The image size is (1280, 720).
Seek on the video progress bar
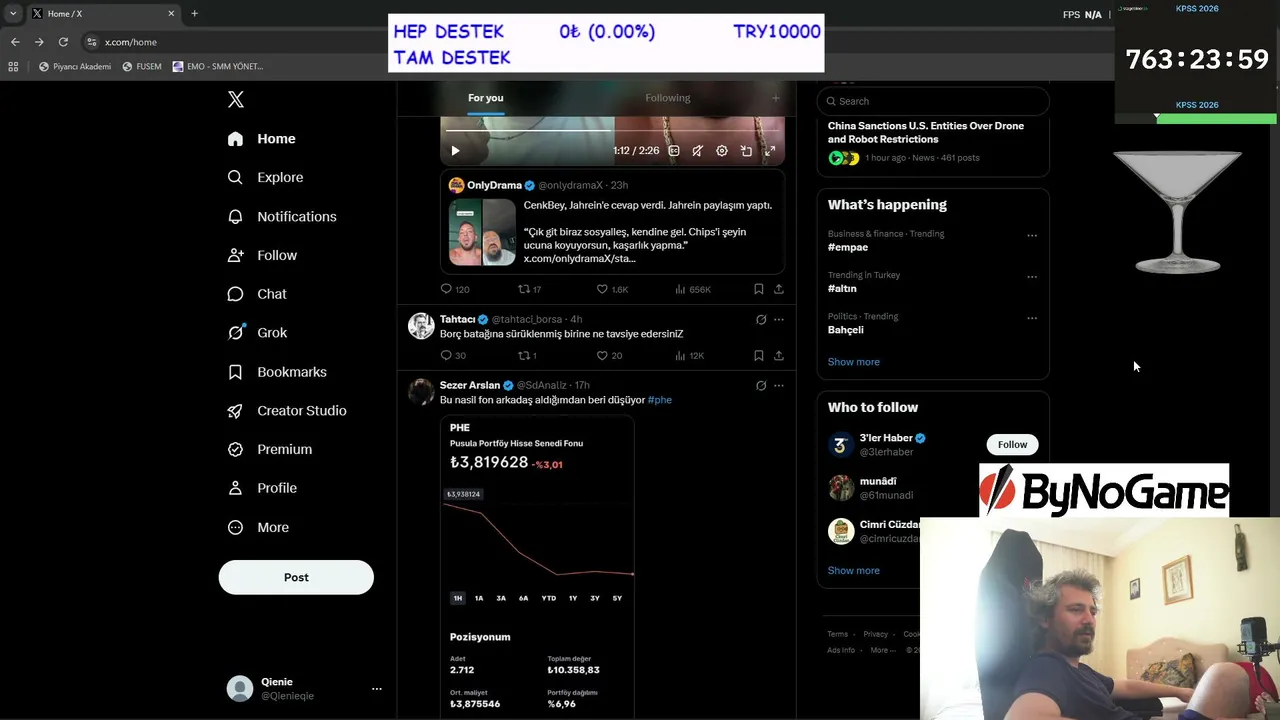click(612, 130)
